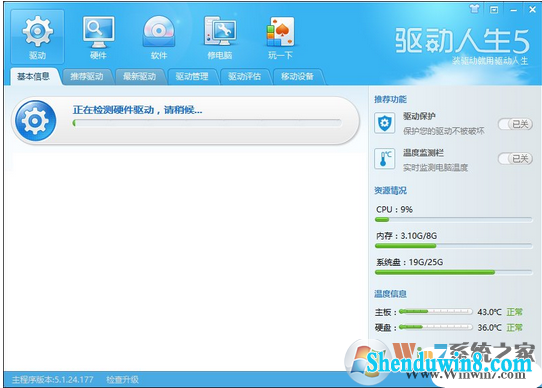Click the 温度监测栏 thermometer icon
Screen dimensions: 542x388
pyautogui.click(x=384, y=159)
